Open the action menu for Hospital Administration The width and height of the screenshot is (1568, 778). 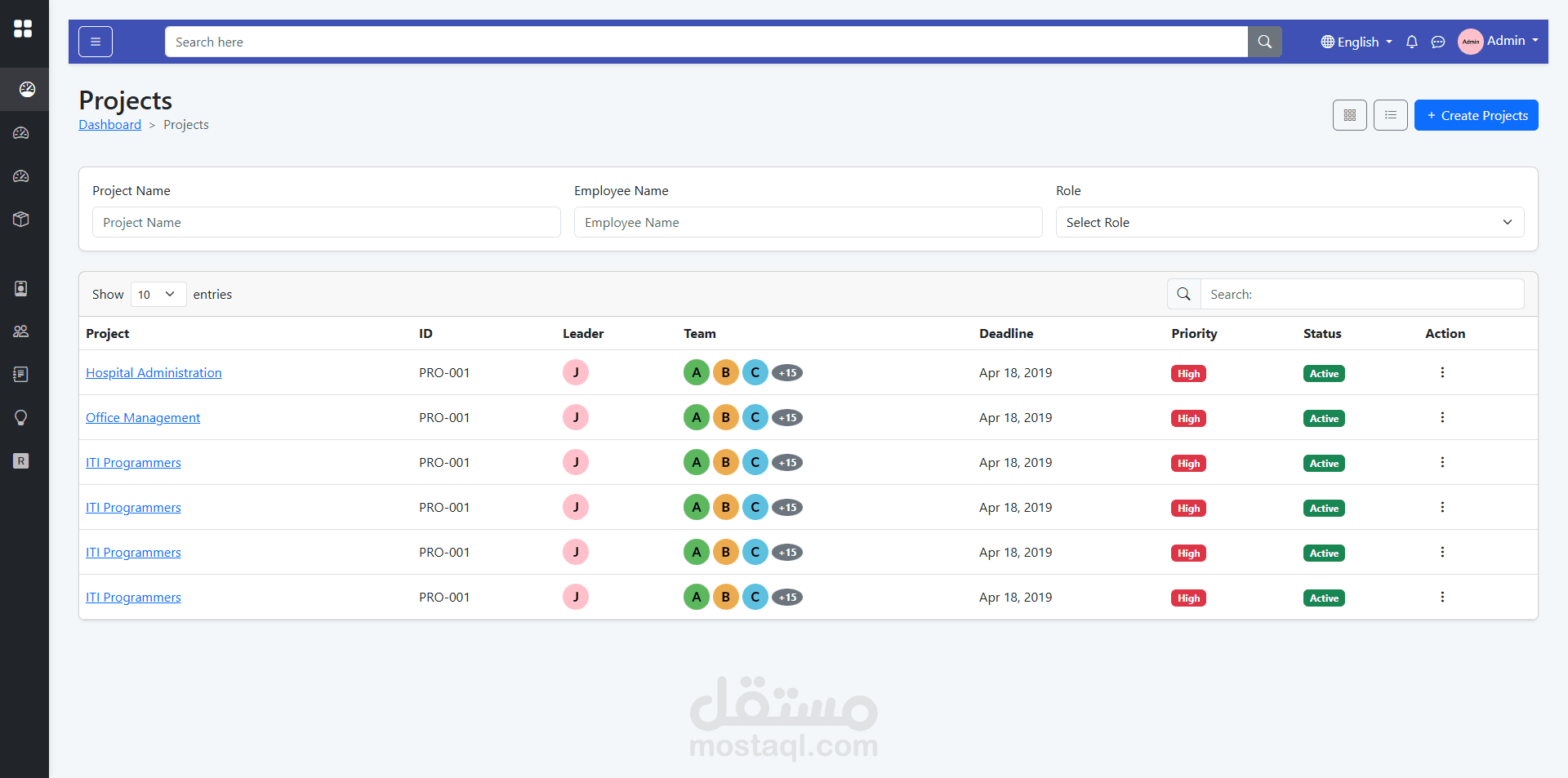[1442, 372]
